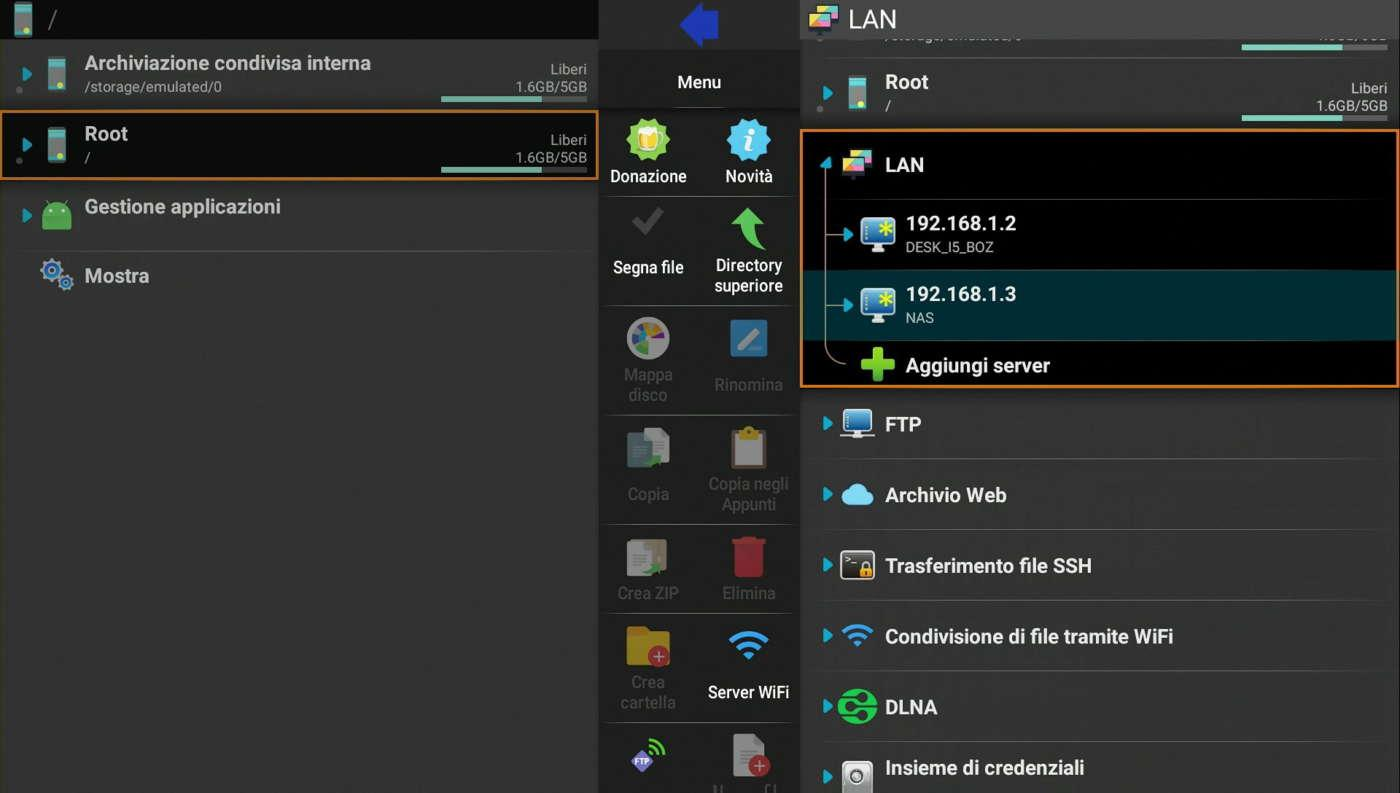Toggle the Segna file checkmark
This screenshot has width=1400, height=793.
coord(648,220)
